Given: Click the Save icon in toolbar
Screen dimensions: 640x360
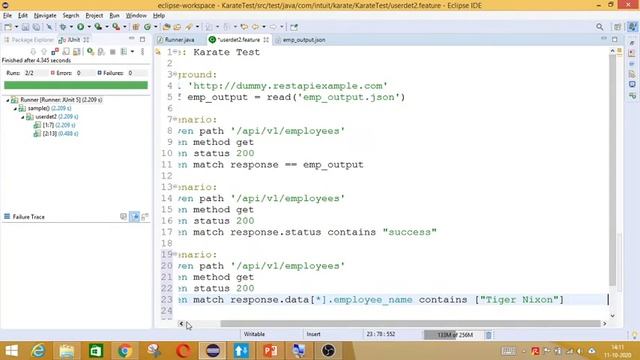Looking at the screenshot, I should pyautogui.click(x=25, y=27).
